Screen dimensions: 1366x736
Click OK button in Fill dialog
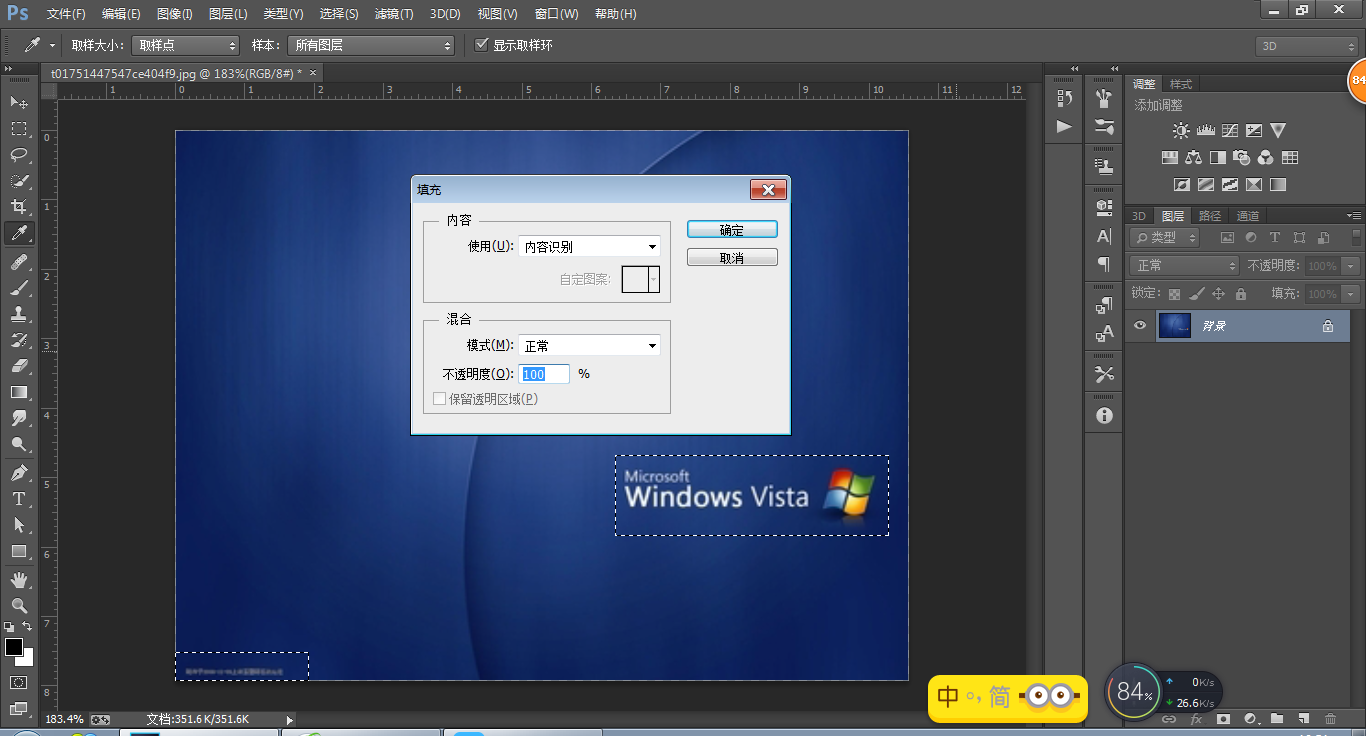click(x=732, y=230)
